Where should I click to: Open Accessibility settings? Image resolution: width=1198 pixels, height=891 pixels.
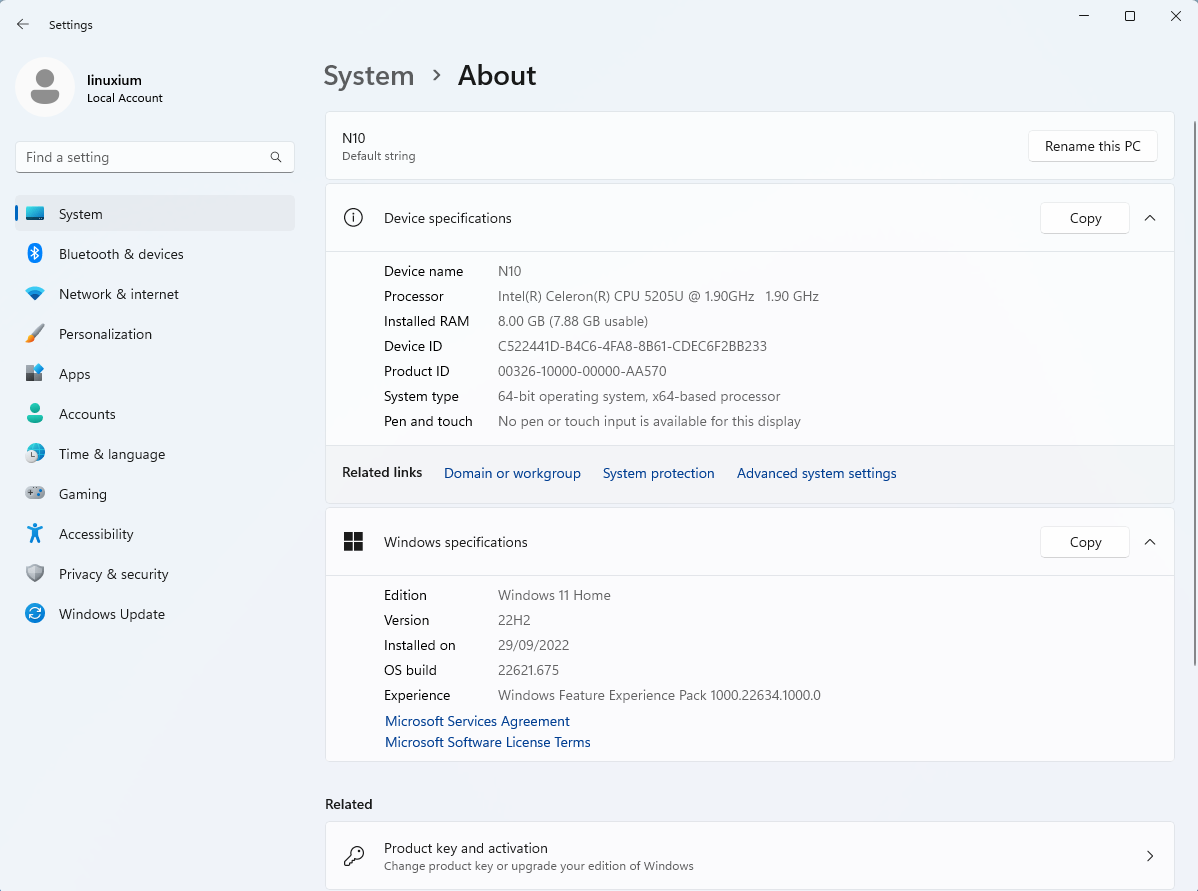(155, 534)
